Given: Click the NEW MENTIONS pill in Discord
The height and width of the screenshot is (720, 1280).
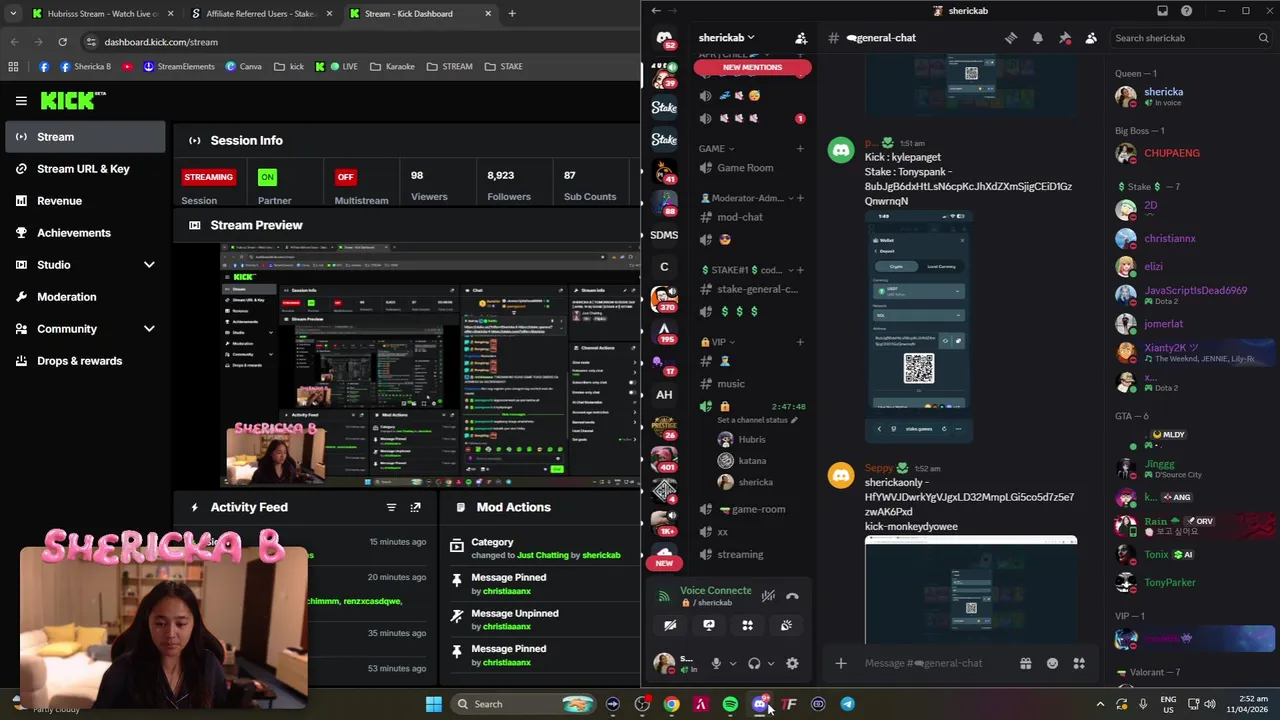Looking at the screenshot, I should 752,67.
